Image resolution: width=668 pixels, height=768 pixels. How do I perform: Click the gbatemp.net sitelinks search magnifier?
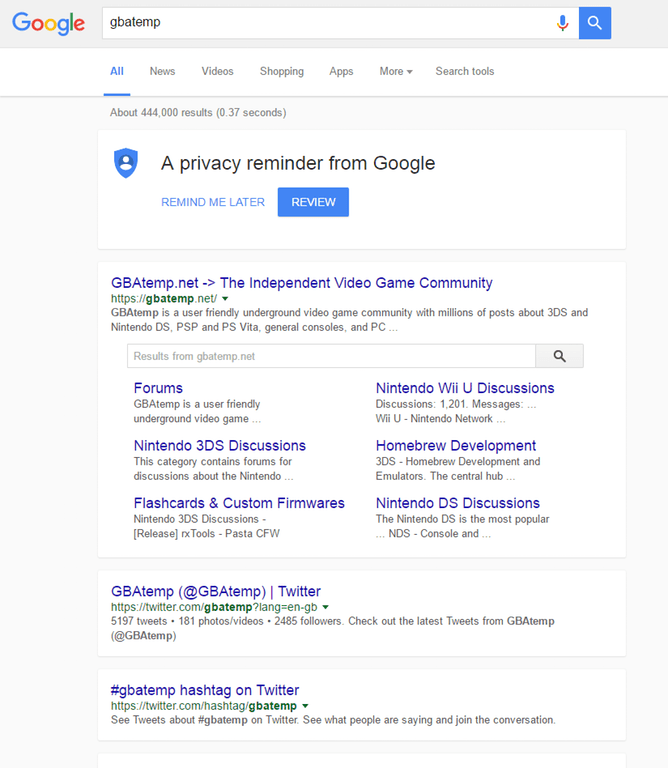pos(559,356)
